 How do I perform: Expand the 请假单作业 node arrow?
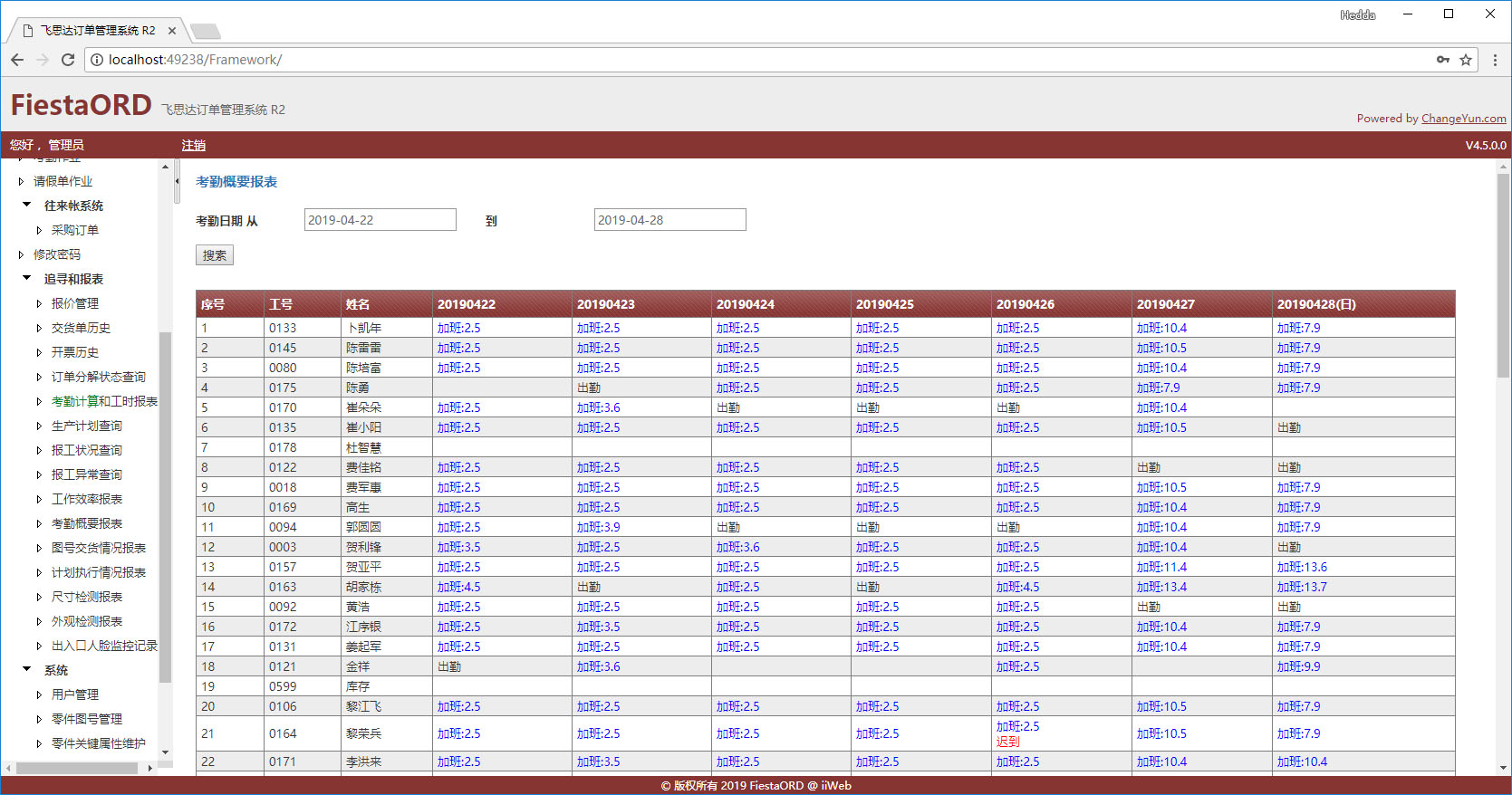click(21, 181)
